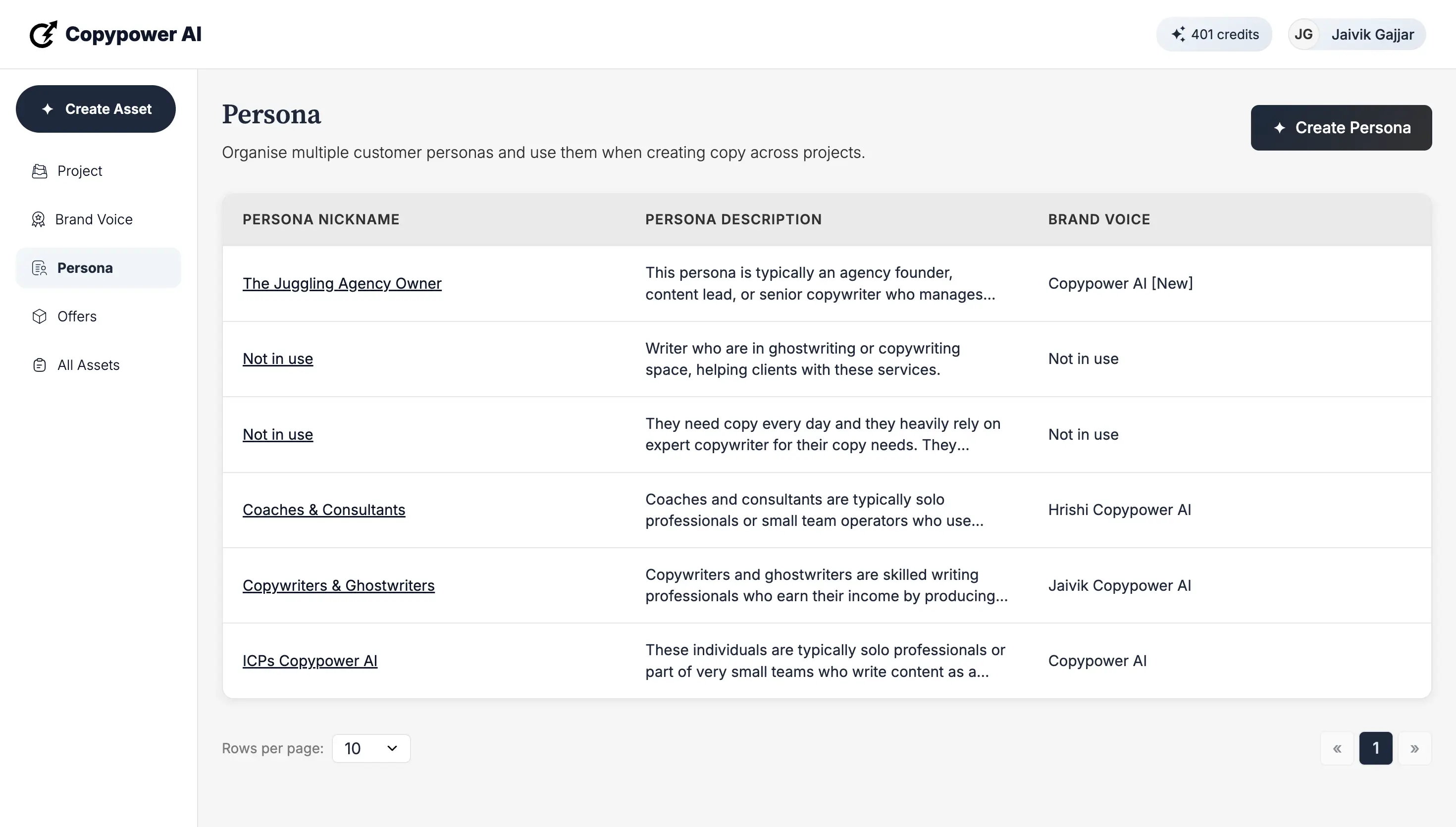
Task: Click the JG avatar circle
Action: (1304, 34)
